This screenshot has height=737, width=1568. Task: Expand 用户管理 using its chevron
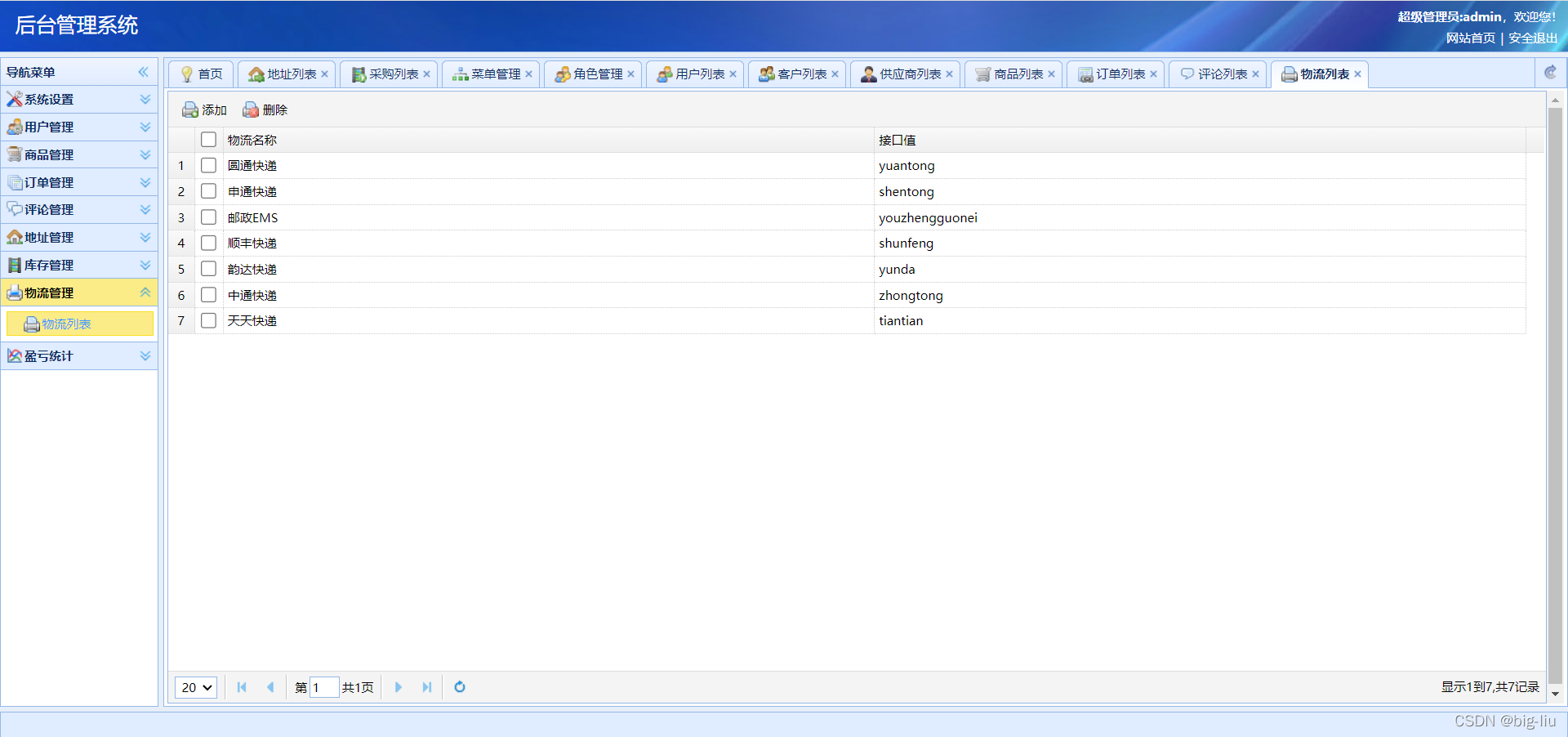click(145, 127)
